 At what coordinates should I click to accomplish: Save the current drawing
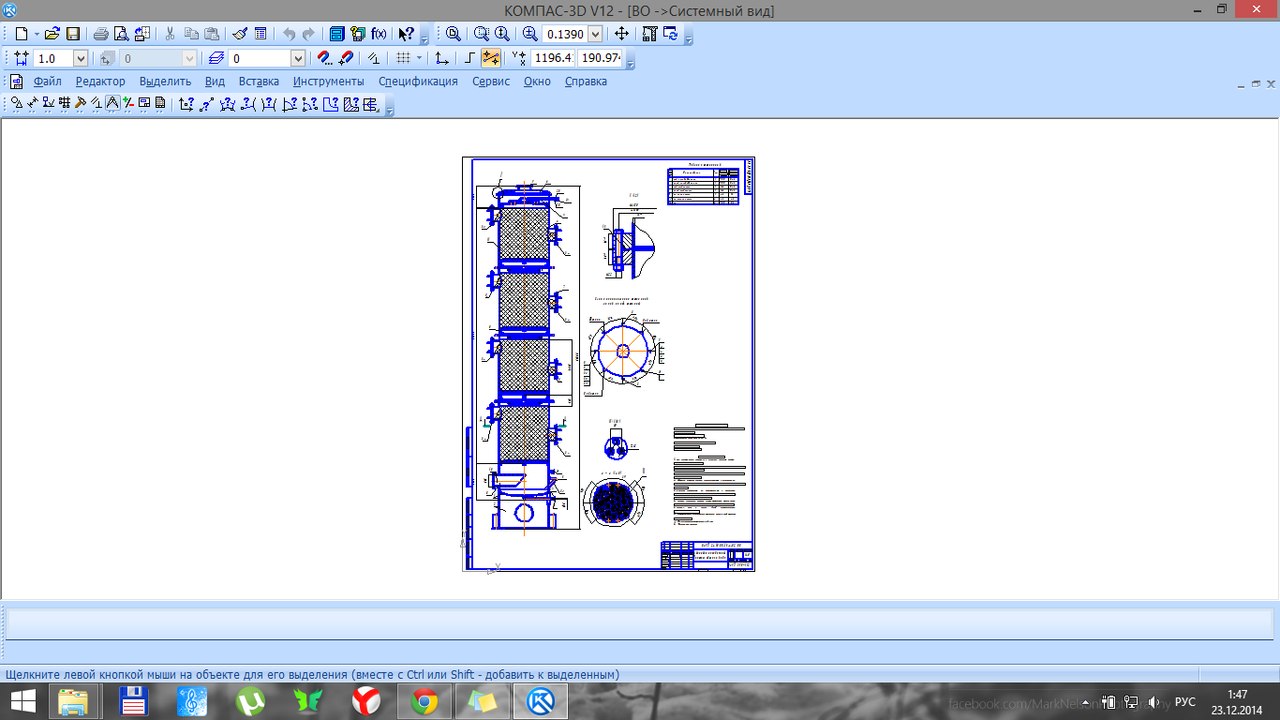point(73,33)
